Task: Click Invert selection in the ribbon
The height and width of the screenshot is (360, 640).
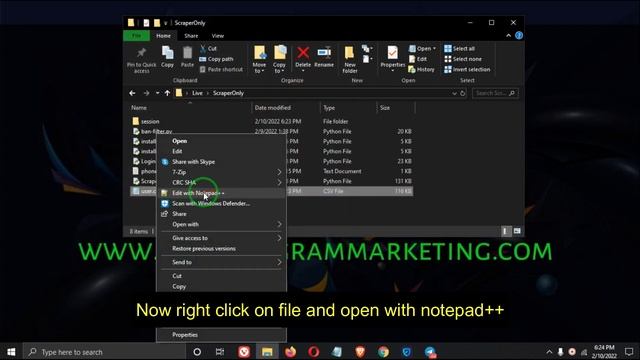Action: click(x=467, y=69)
